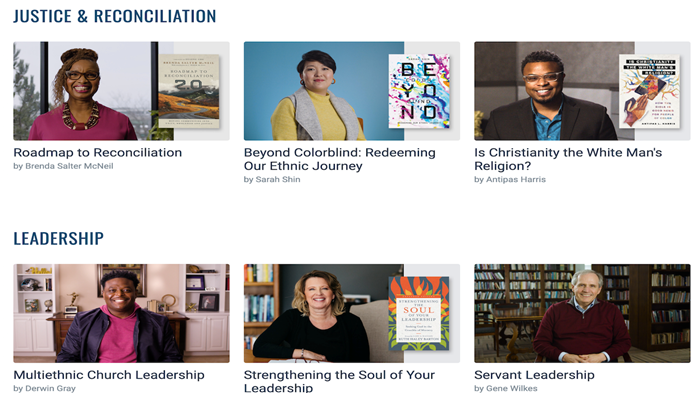Click the White Man's Religion book cover
This screenshot has width=700, height=393.
click(650, 91)
